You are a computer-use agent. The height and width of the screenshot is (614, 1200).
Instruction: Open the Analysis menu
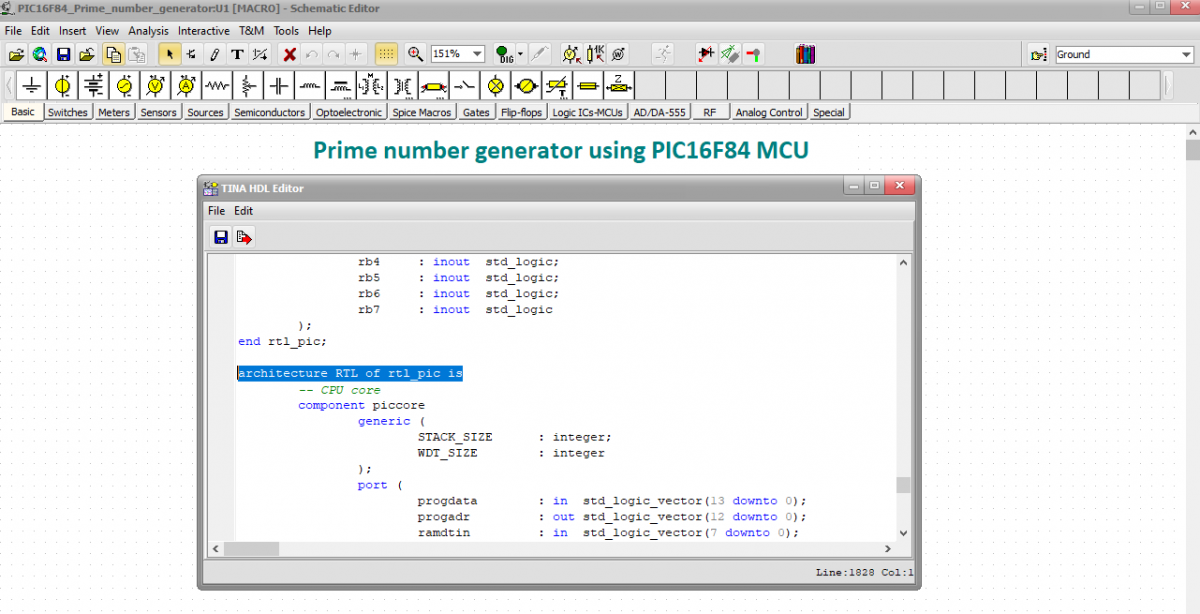pyautogui.click(x=148, y=30)
